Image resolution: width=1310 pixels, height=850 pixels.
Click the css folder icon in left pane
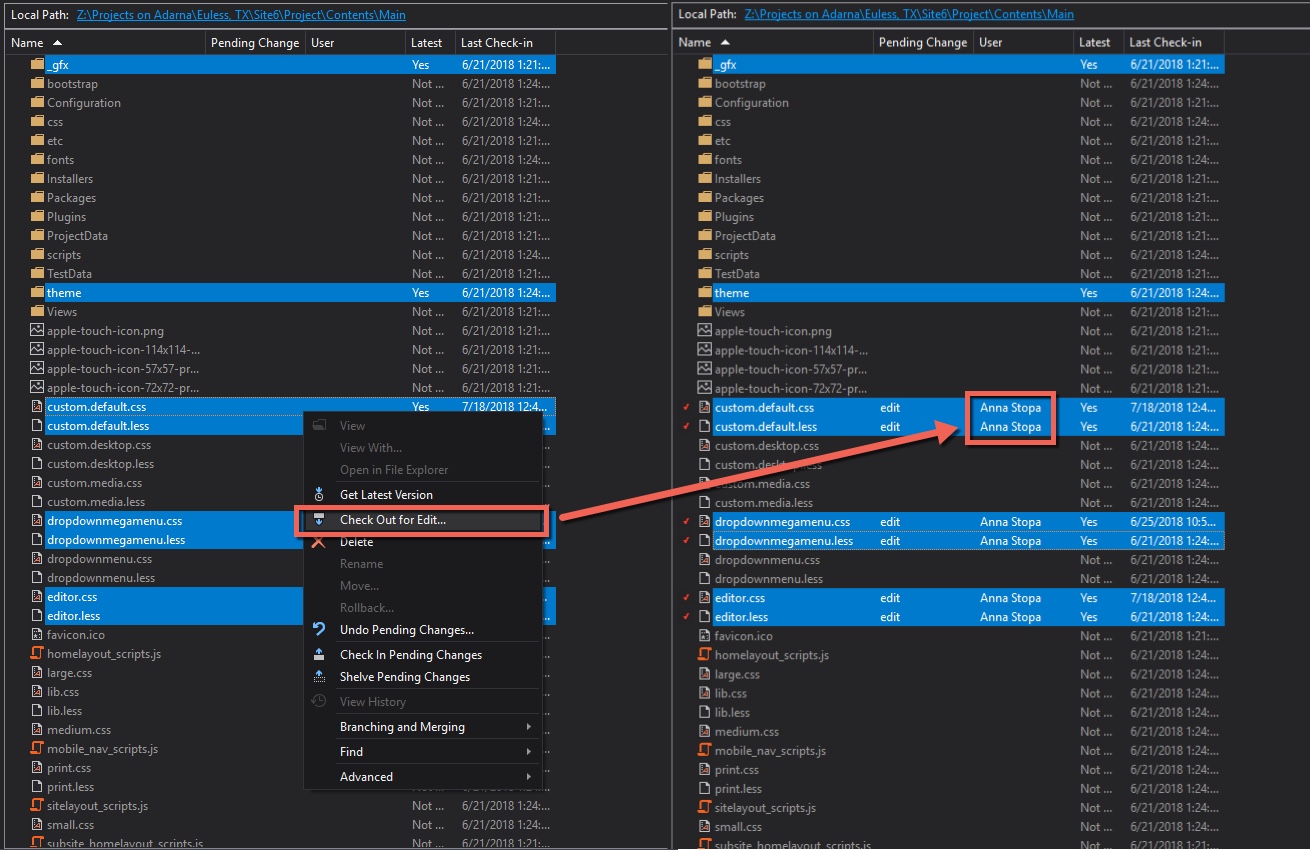[x=37, y=122]
